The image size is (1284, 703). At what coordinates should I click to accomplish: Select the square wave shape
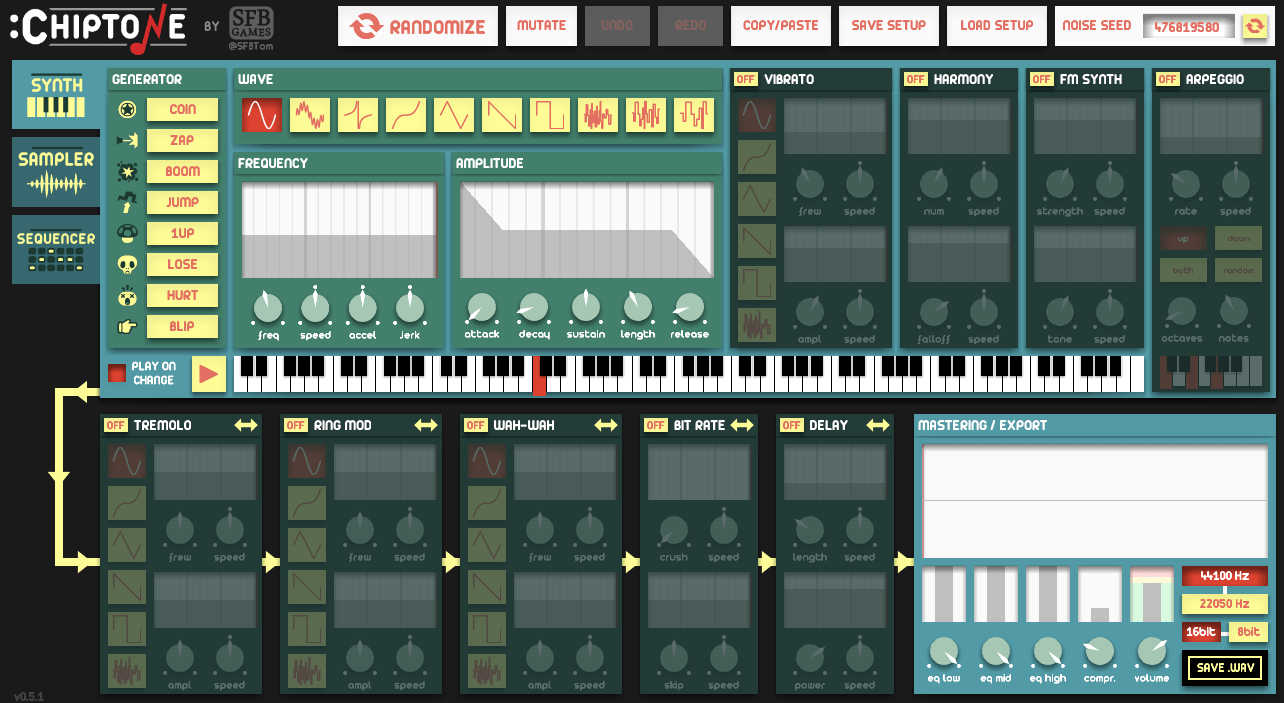point(550,114)
